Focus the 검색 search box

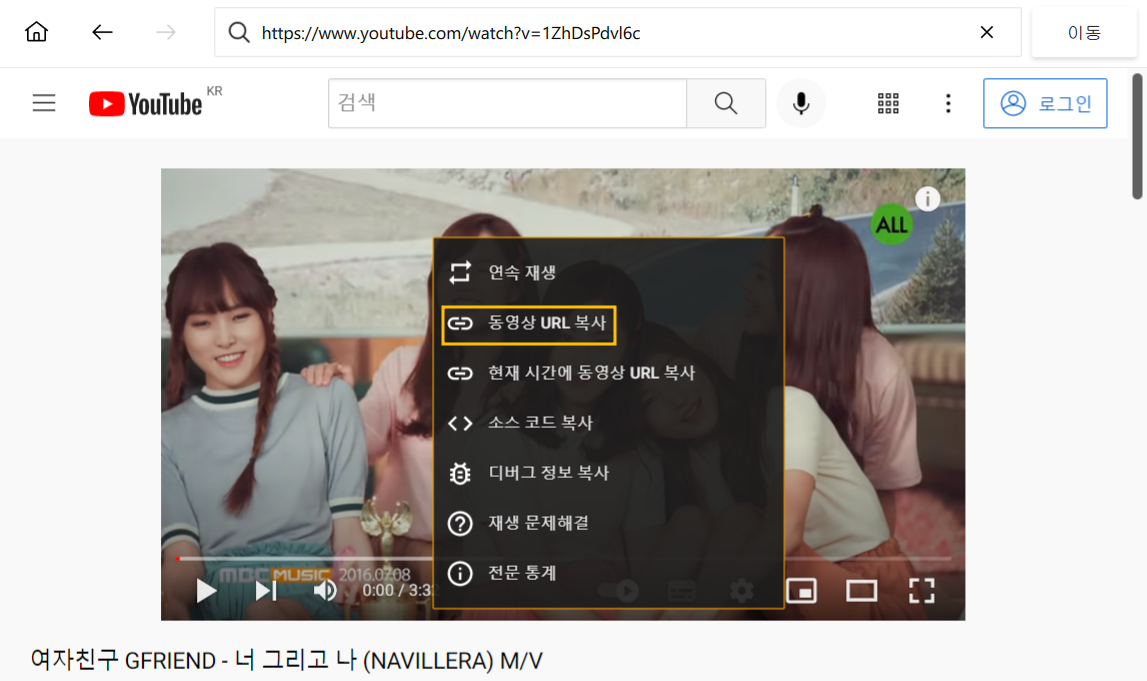click(x=508, y=103)
